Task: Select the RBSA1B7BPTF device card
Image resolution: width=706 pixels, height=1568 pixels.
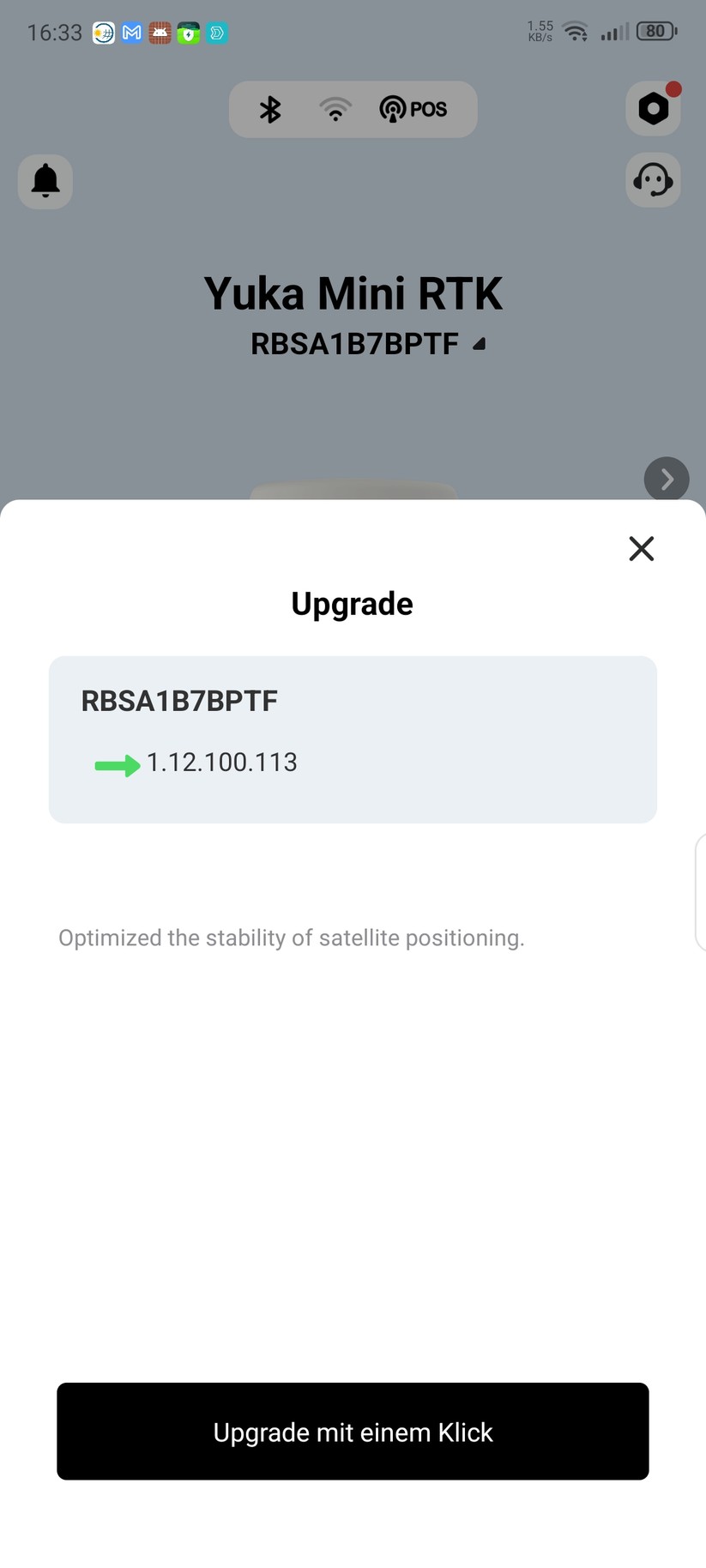Action: point(353,739)
